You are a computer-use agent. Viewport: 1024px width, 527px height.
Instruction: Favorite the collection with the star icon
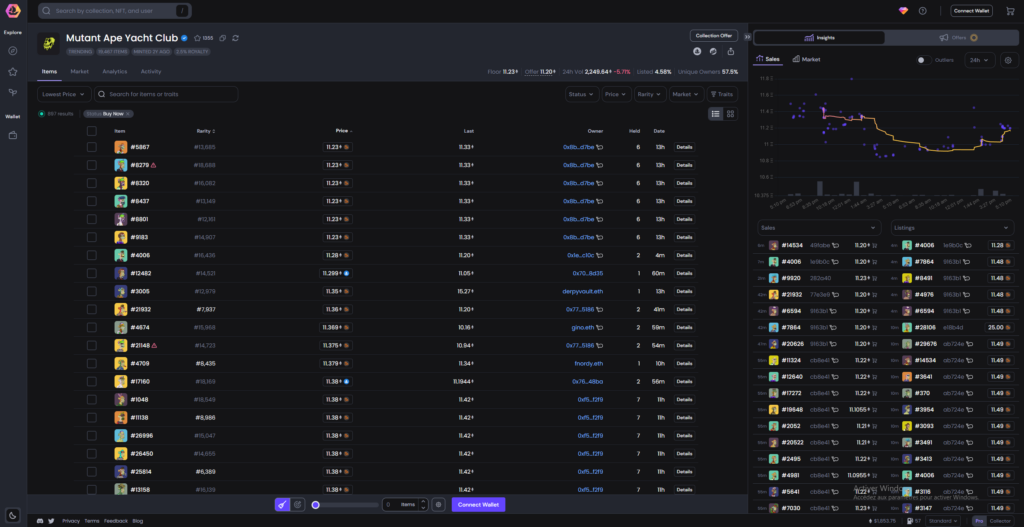[197, 38]
